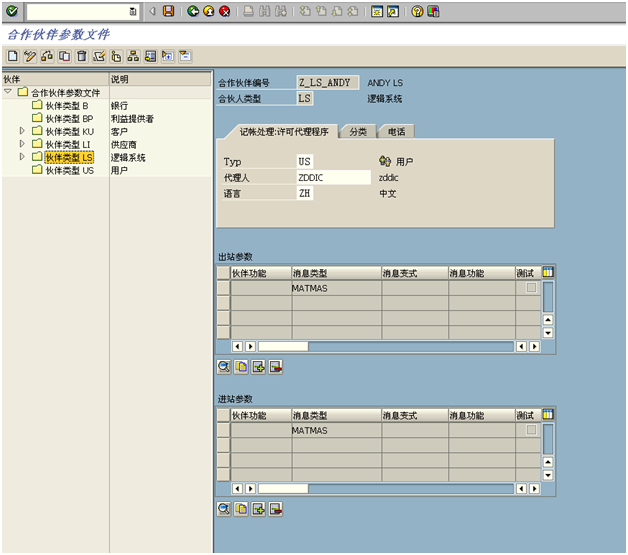Image resolution: width=628 pixels, height=555 pixels.
Task: Open the command field history dropdown
Action: tap(133, 12)
